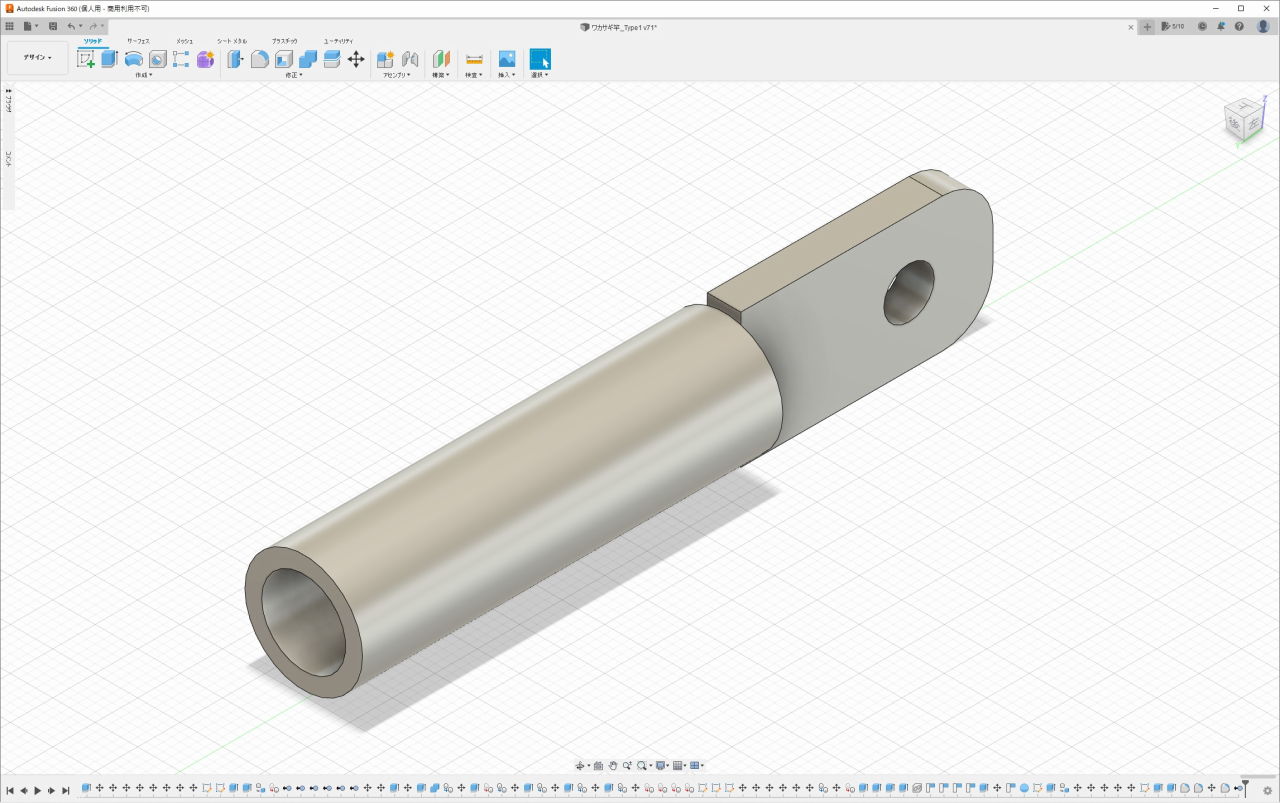
Task: Open timeline settings gear icon
Action: pos(1267,790)
